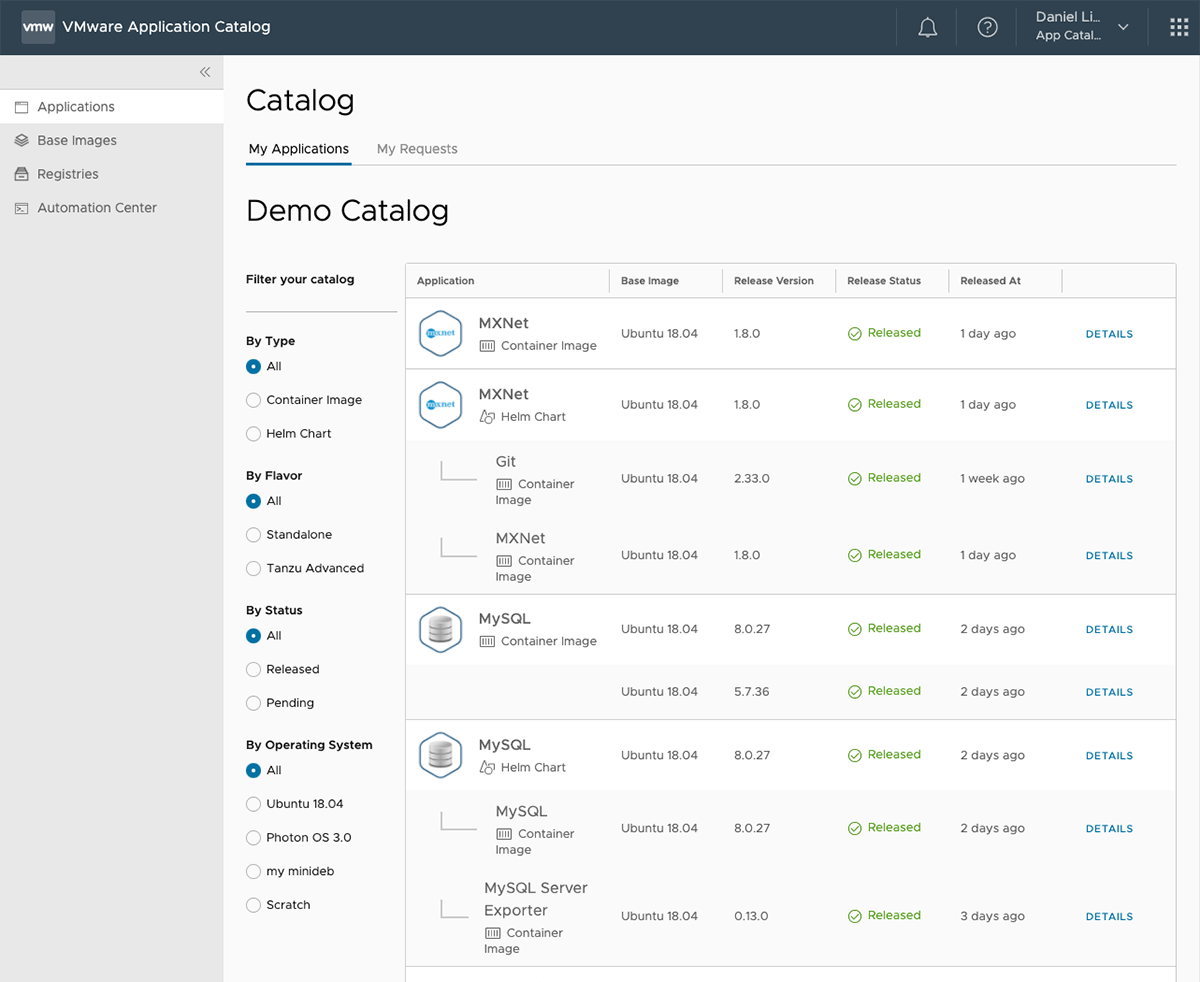Viewport: 1200px width, 982px height.
Task: Open DETAILS for MXNet Helm Chart
Action: 1109,405
